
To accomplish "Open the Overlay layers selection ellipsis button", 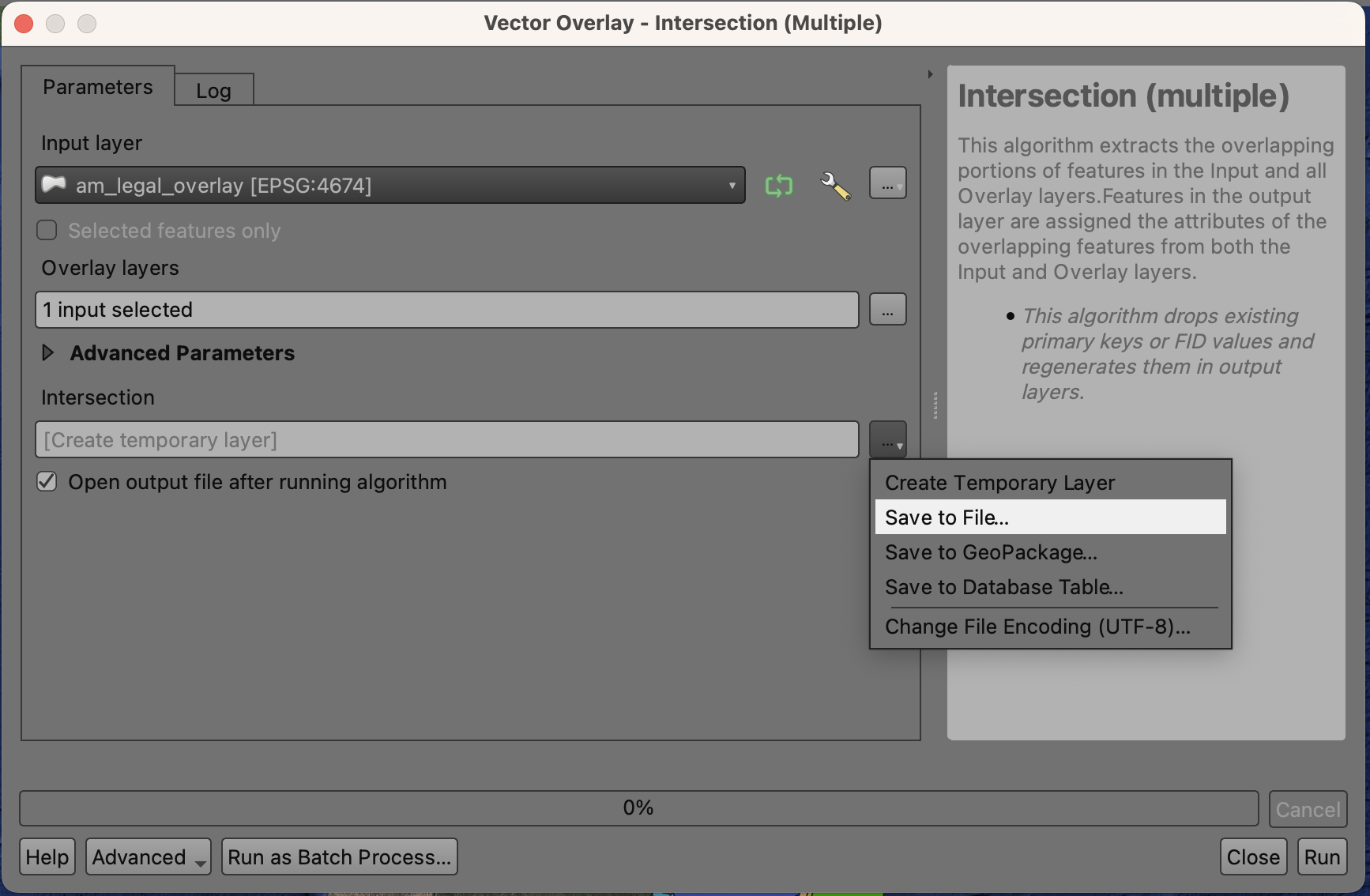I will 887,310.
